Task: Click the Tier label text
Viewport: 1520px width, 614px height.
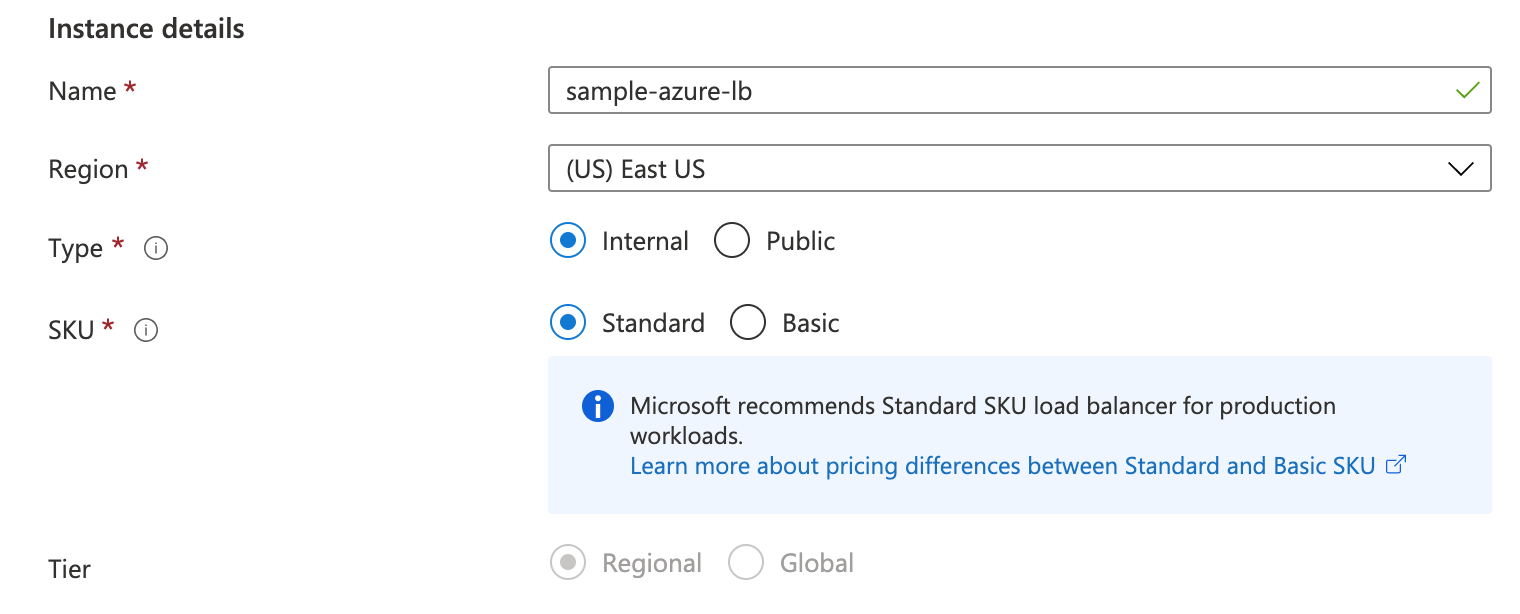Action: (69, 569)
